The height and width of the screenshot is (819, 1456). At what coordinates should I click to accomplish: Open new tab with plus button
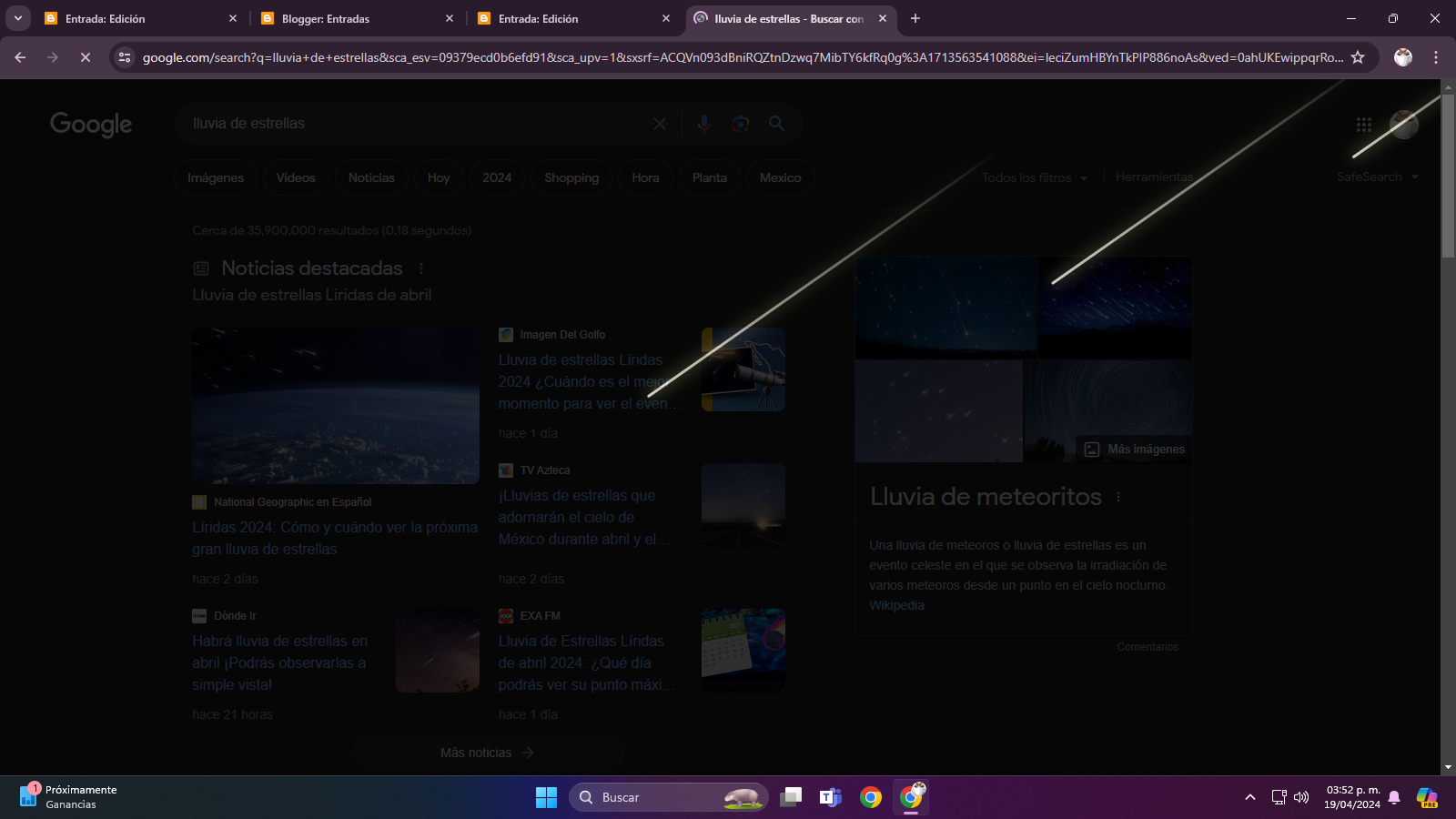pos(915,18)
